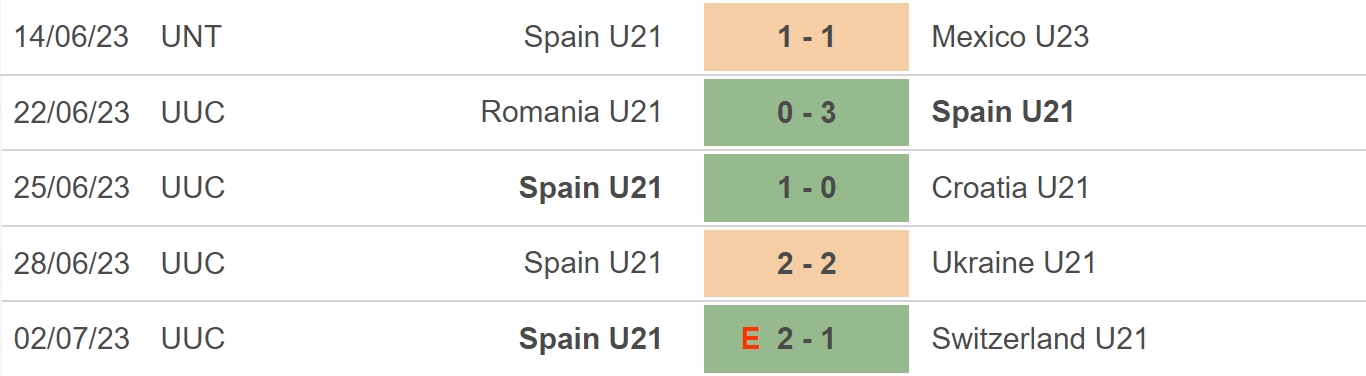The image size is (1366, 376).
Task: Click the 25/06/23 match date
Action: point(72,188)
